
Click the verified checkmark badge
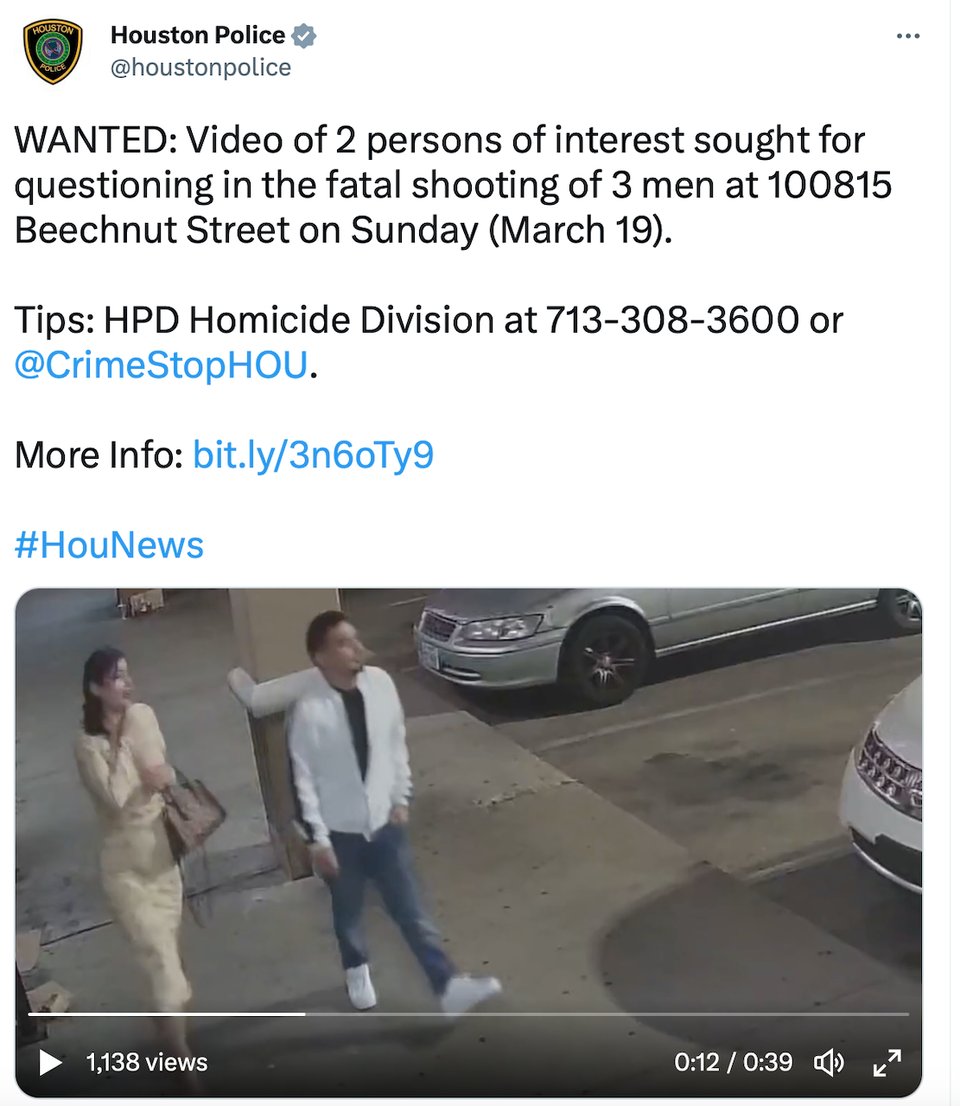(304, 35)
